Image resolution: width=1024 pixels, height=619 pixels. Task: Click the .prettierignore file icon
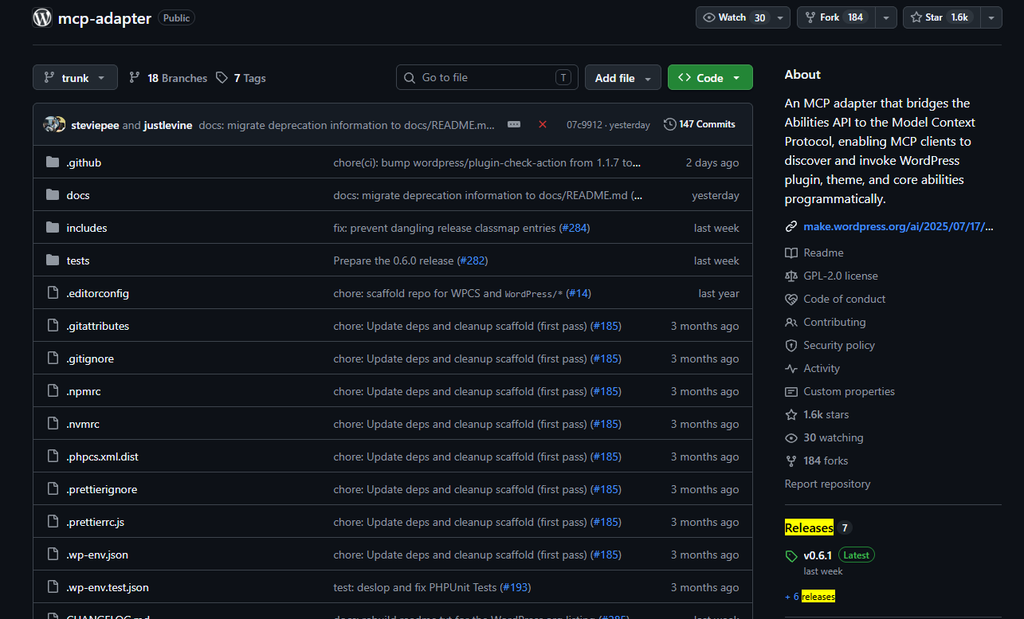[x=53, y=488]
